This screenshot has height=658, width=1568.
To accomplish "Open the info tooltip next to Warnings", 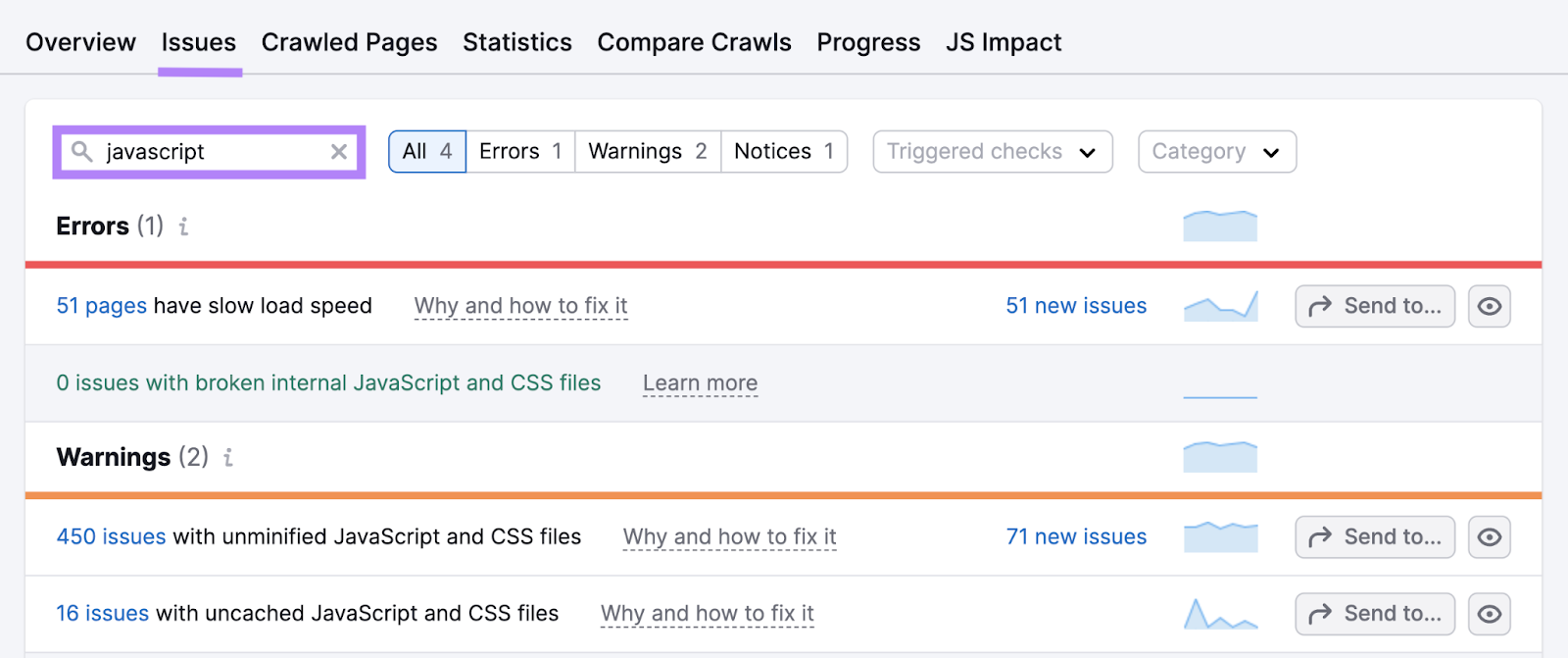I will [x=226, y=457].
